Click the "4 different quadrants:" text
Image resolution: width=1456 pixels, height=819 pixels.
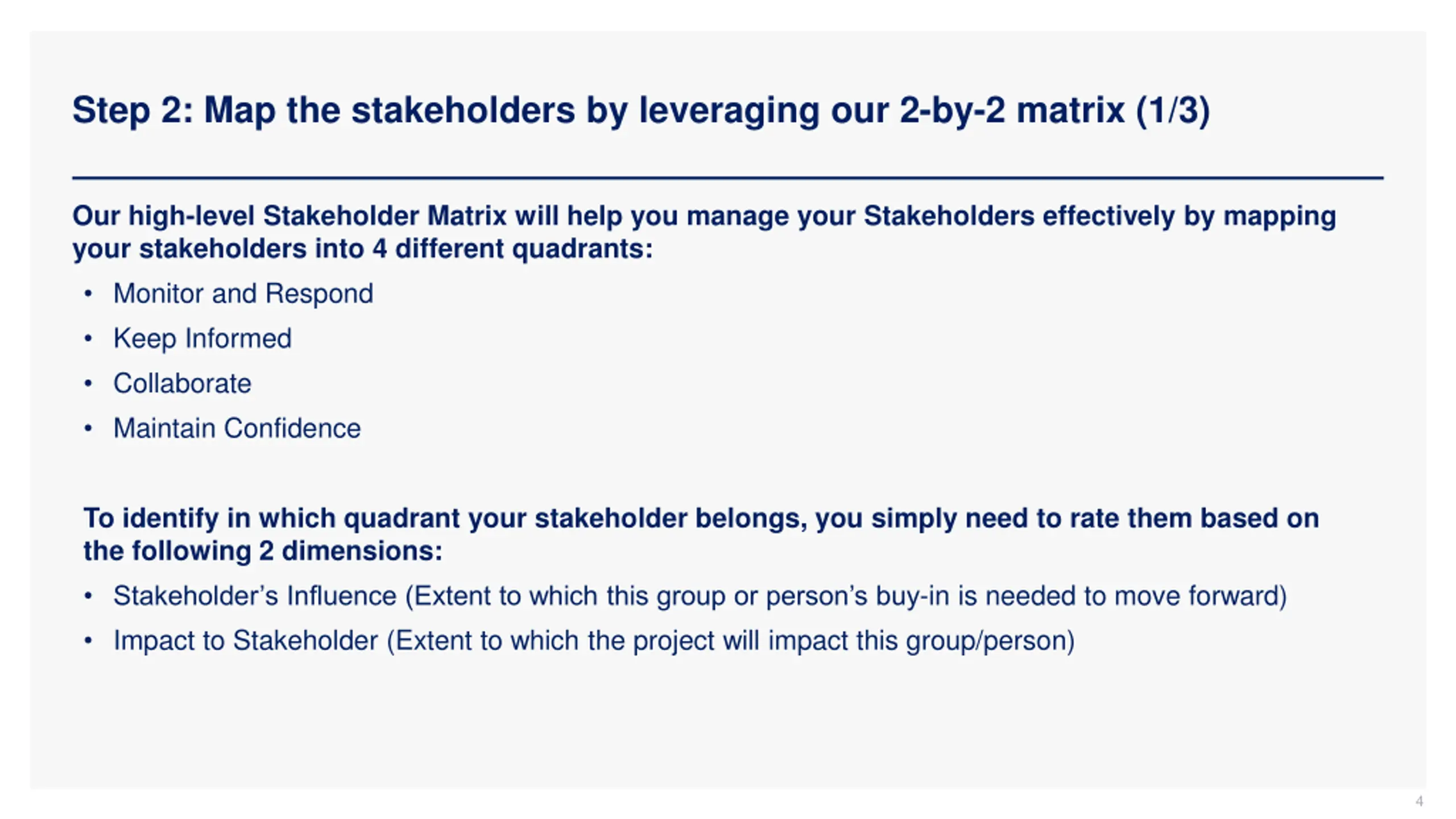coord(512,249)
